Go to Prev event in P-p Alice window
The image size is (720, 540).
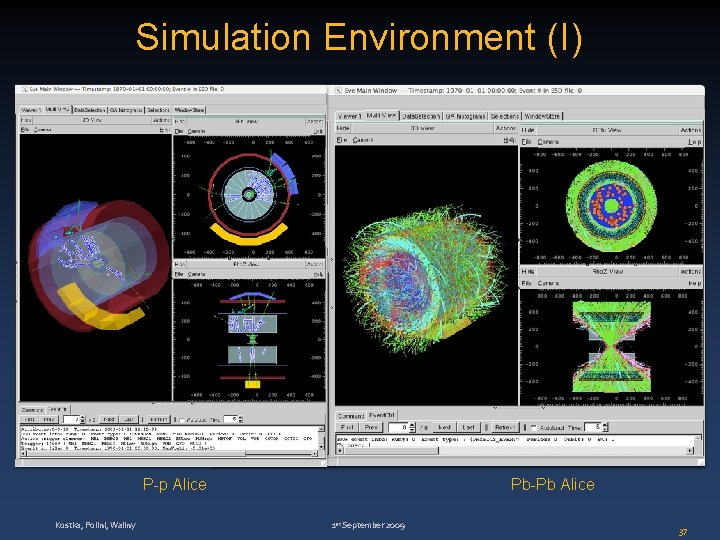coord(49,419)
